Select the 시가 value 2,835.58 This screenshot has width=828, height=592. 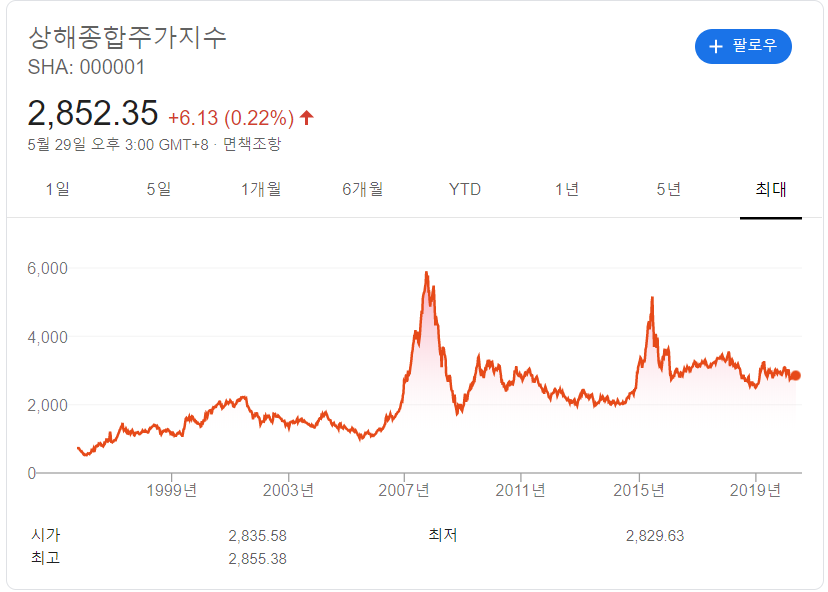pos(258,535)
